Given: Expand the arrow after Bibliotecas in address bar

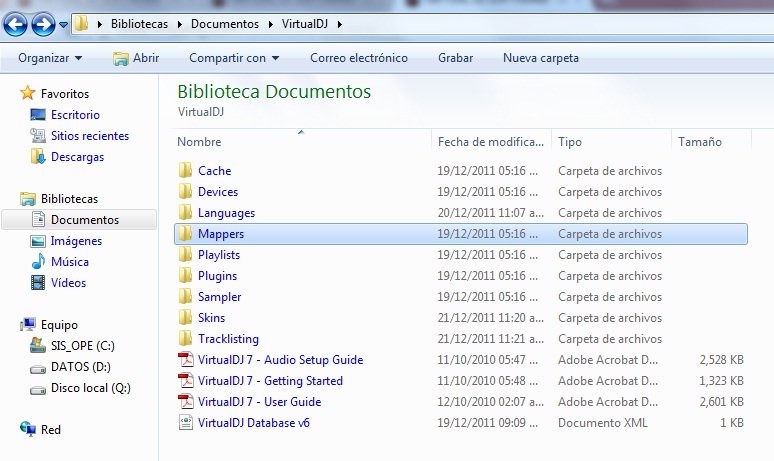Looking at the screenshot, I should click(180, 24).
